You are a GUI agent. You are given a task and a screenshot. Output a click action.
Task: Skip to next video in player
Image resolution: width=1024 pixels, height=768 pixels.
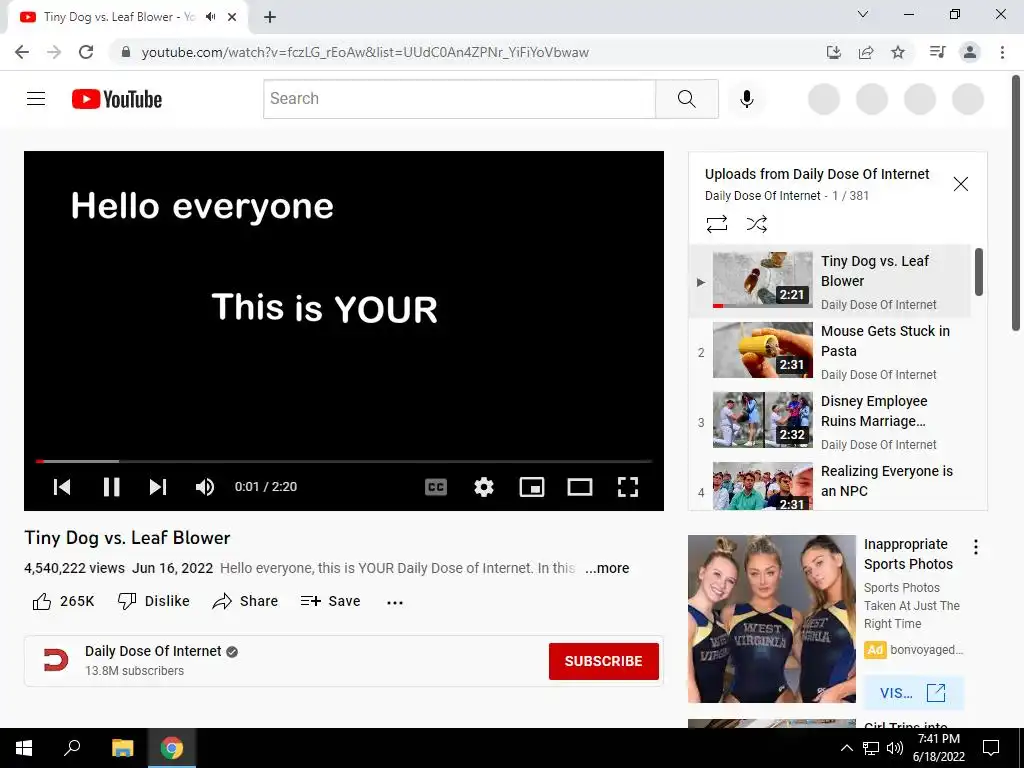tap(157, 487)
